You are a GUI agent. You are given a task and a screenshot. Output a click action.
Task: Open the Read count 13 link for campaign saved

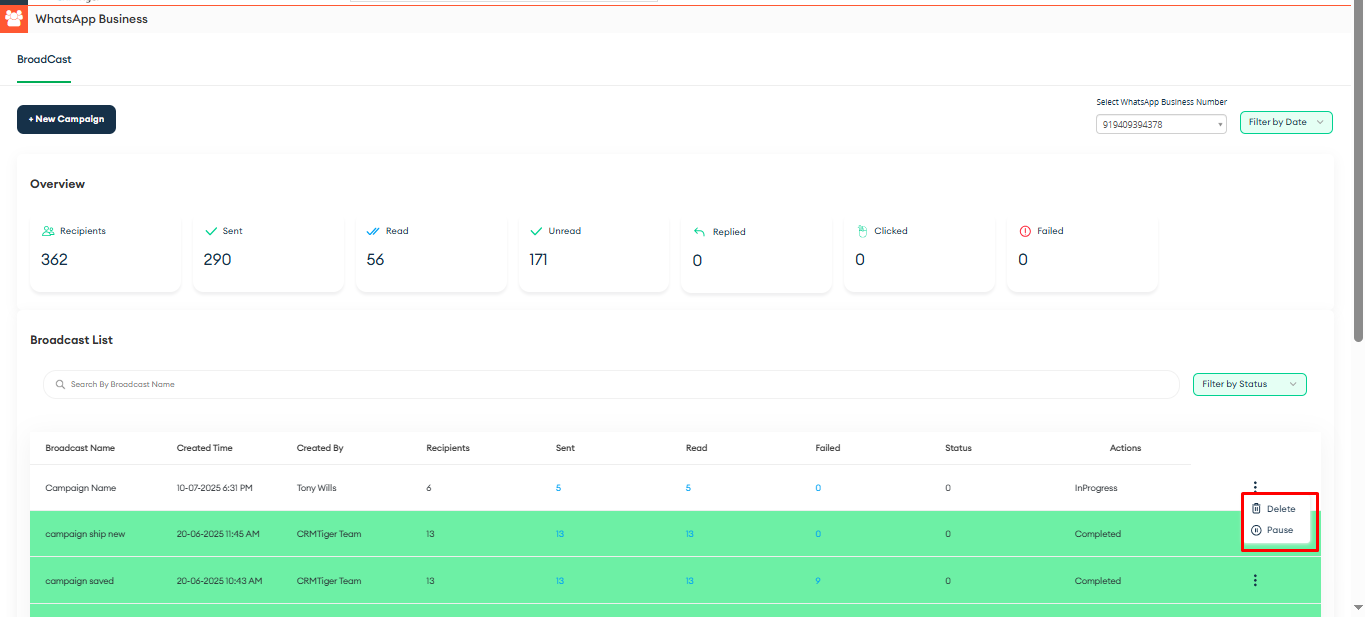[690, 581]
